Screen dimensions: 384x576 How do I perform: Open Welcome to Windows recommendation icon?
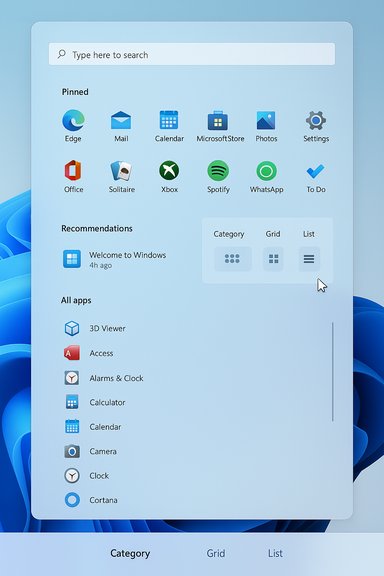coord(72,259)
